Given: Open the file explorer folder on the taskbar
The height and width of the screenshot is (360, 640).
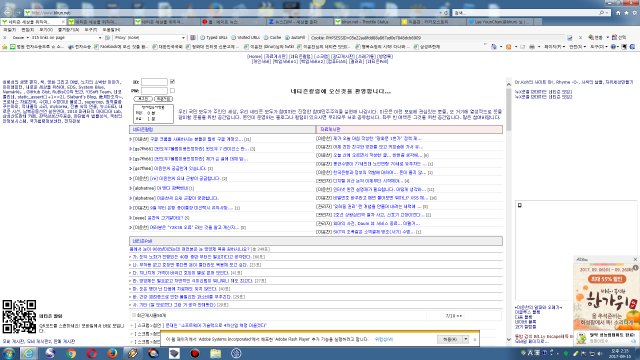Looking at the screenshot, I should tap(216, 353).
